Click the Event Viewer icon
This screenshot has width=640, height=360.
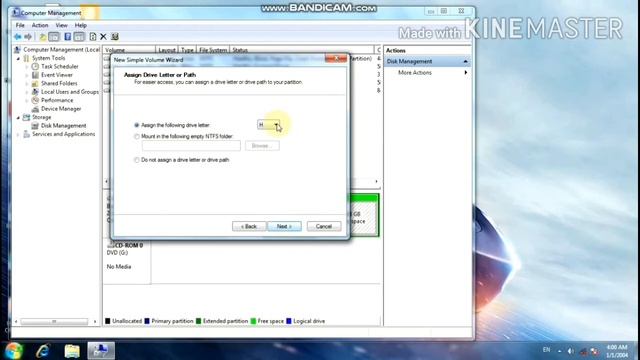tap(36, 75)
